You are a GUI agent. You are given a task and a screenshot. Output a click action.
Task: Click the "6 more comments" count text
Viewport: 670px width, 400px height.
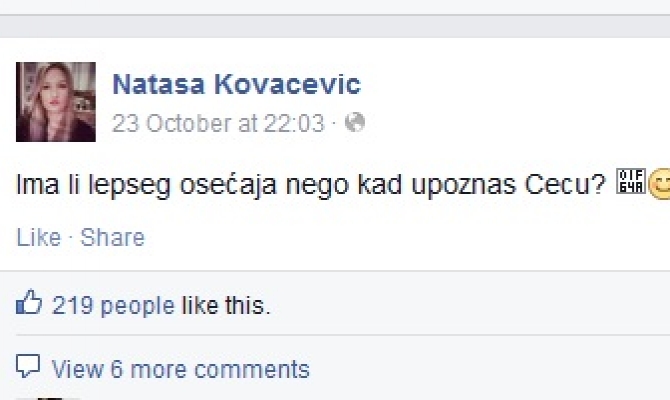(x=210, y=369)
